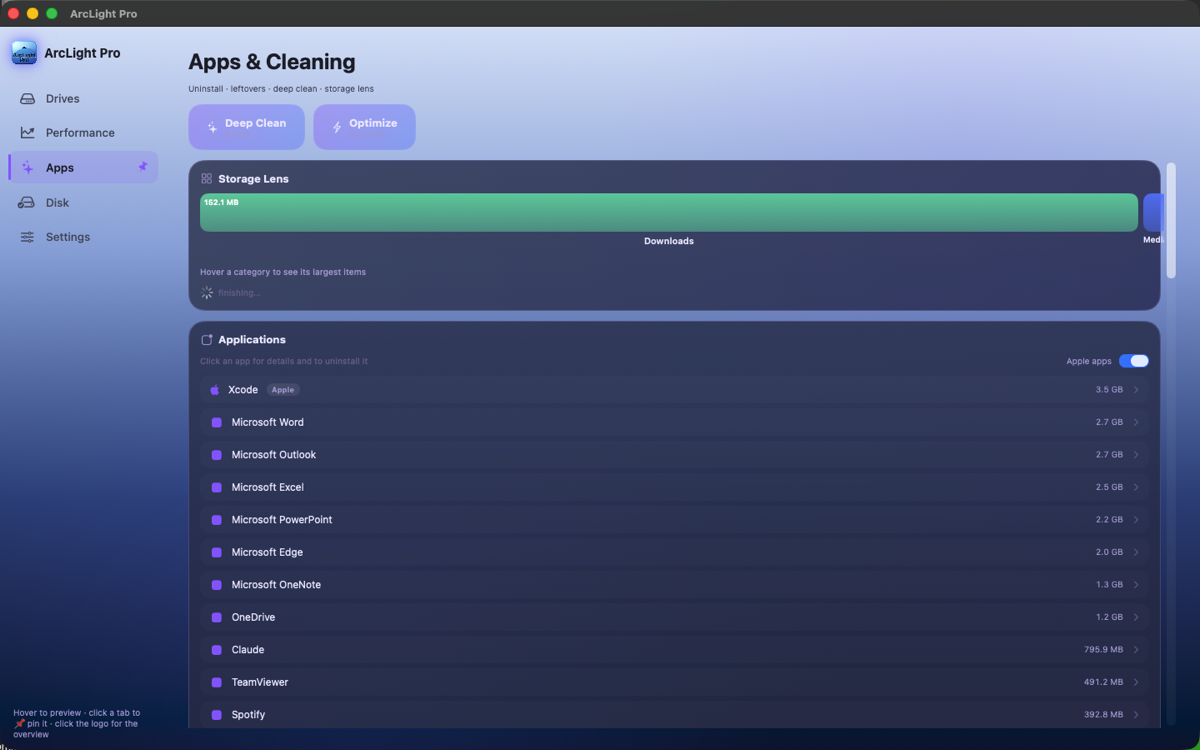Click the Downloads label under storage bar
This screenshot has height=750, width=1200.
click(669, 241)
